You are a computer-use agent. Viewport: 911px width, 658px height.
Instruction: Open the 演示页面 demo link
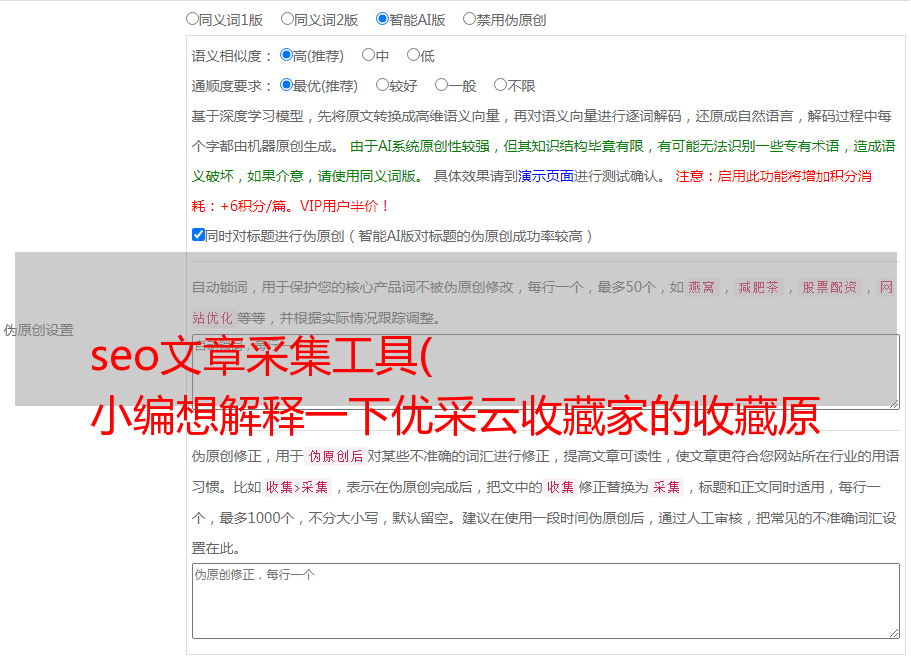click(546, 176)
